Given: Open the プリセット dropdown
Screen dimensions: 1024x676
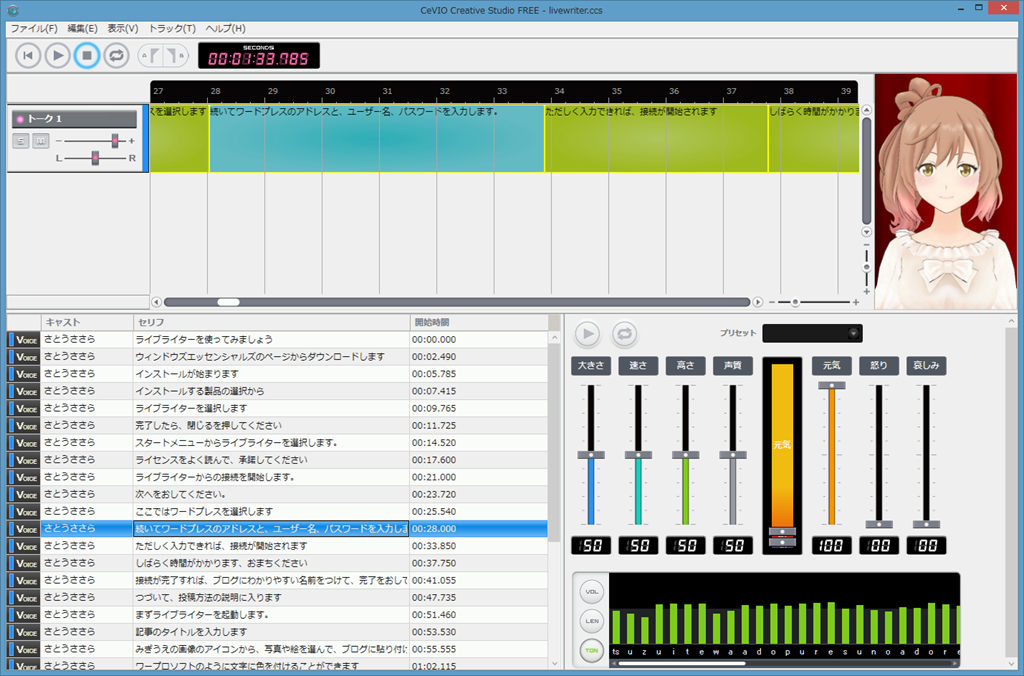Looking at the screenshot, I should (x=812, y=333).
